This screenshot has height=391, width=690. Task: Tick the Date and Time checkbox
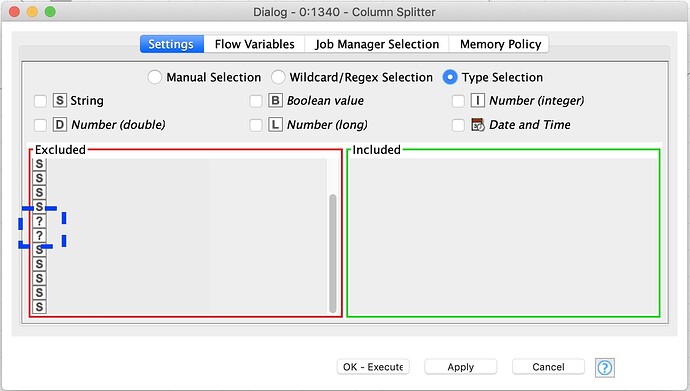coord(458,125)
